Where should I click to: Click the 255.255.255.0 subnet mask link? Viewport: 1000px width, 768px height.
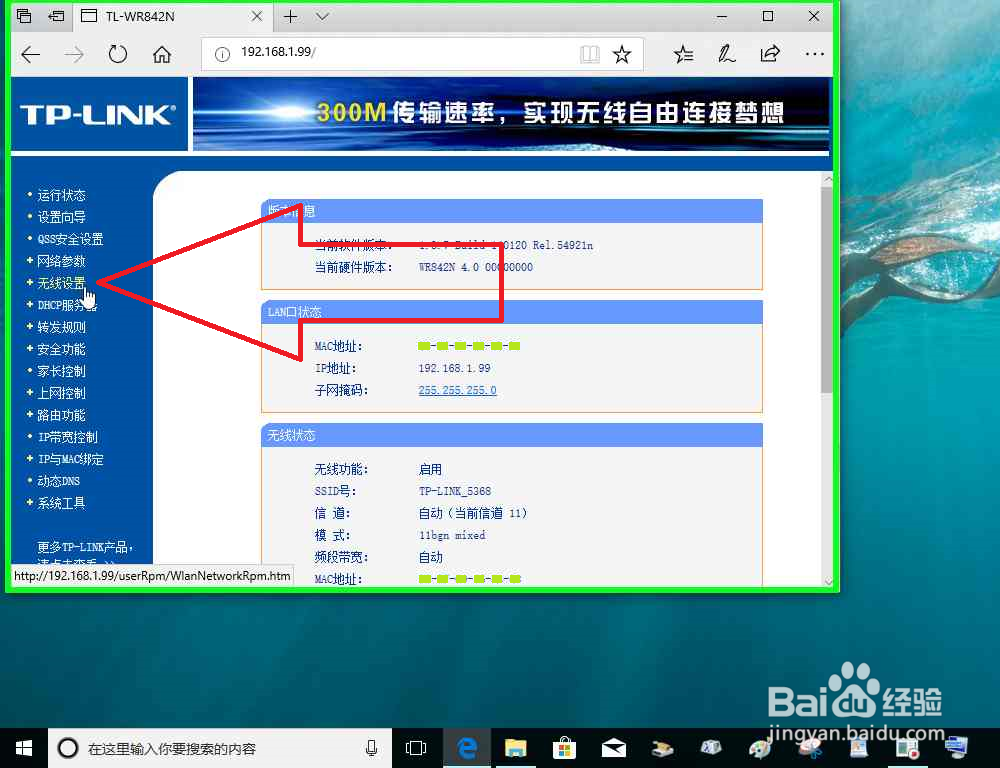click(457, 390)
